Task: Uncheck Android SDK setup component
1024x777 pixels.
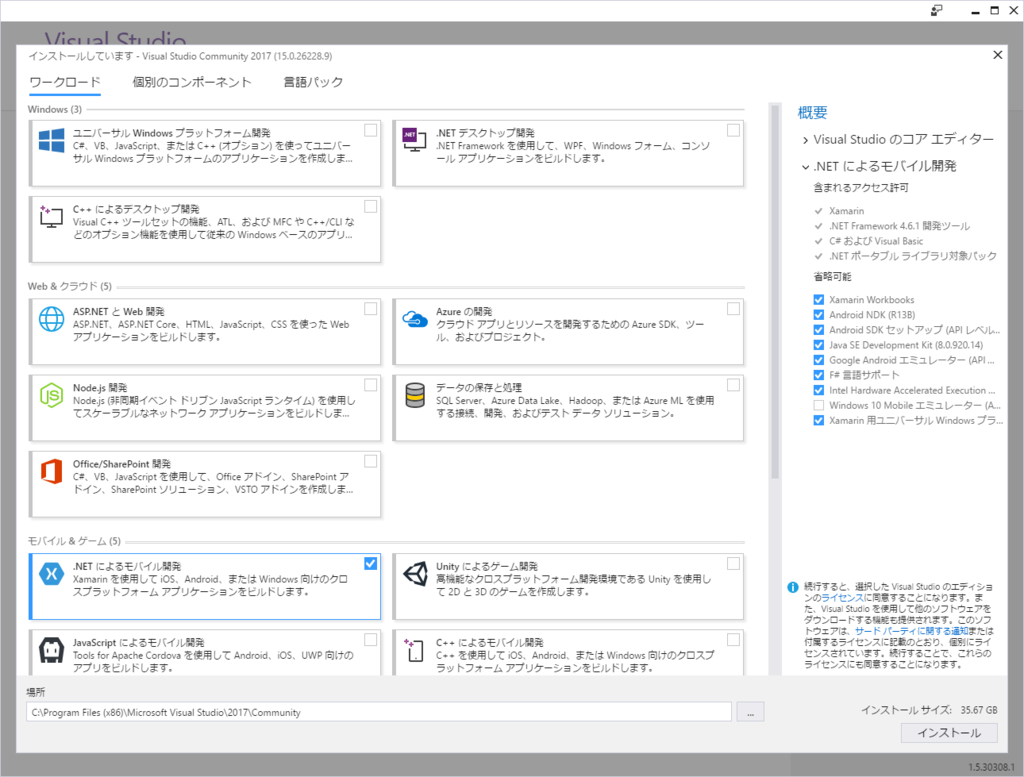Action: pyautogui.click(x=818, y=330)
